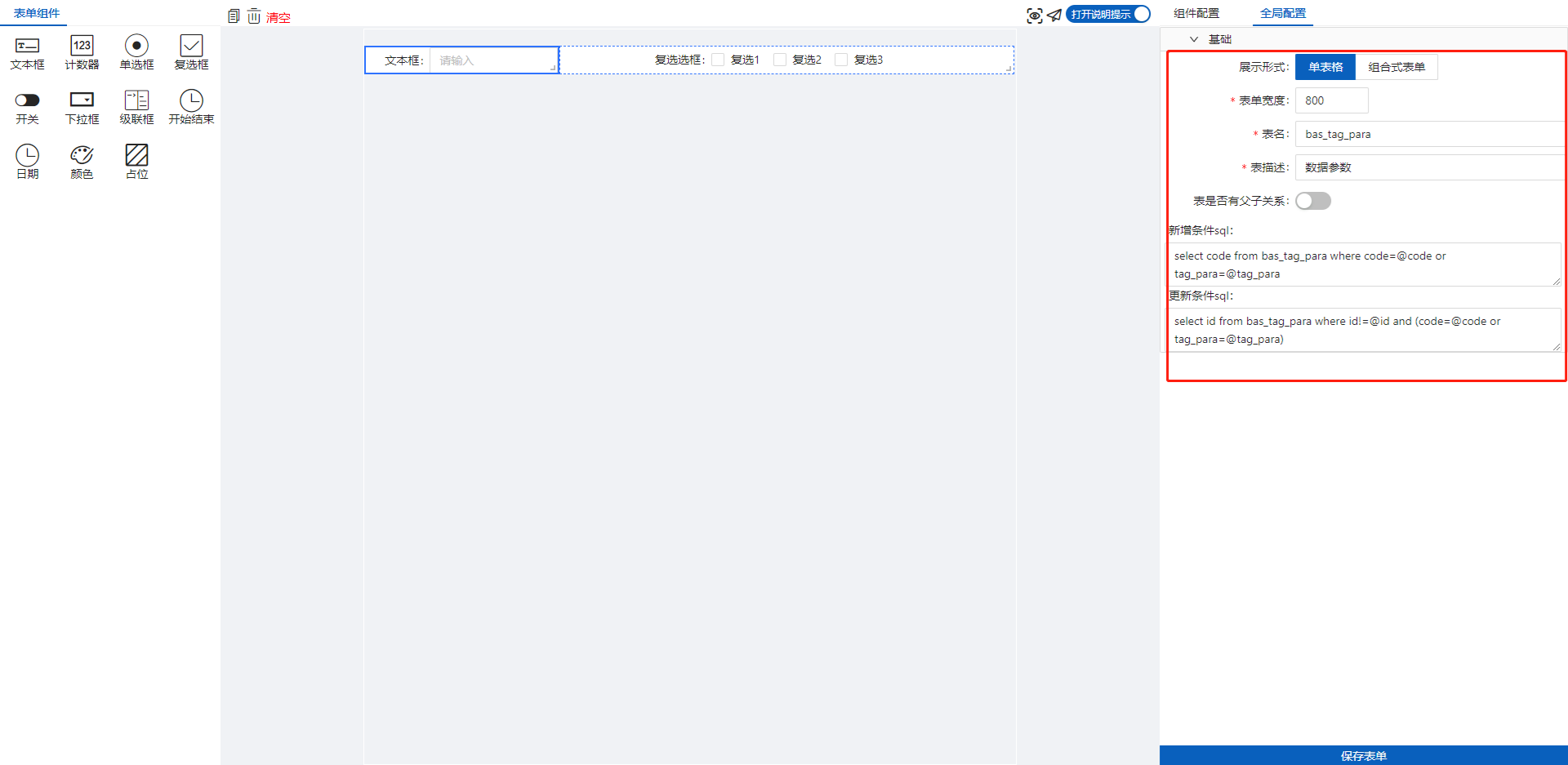
Task: Check the 复选2 checkbox
Action: tap(780, 60)
